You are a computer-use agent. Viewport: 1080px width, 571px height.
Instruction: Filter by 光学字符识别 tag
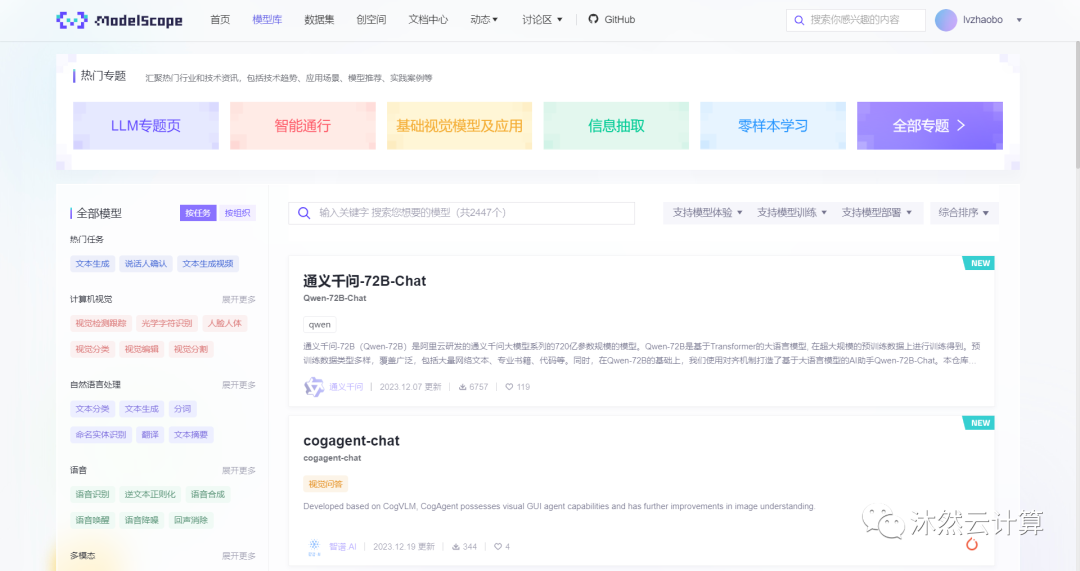coord(167,324)
